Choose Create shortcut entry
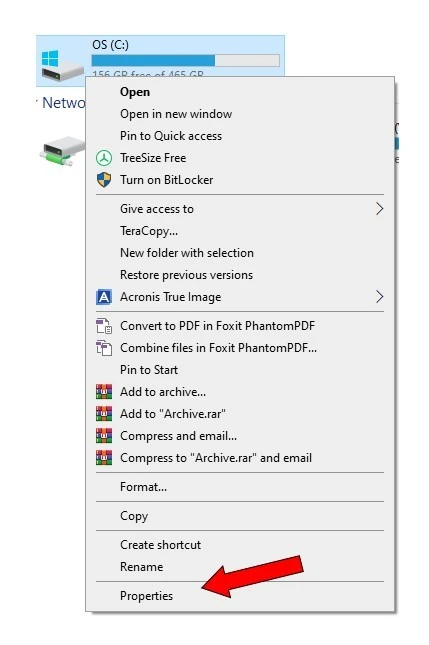429x645 pixels. [x=160, y=545]
